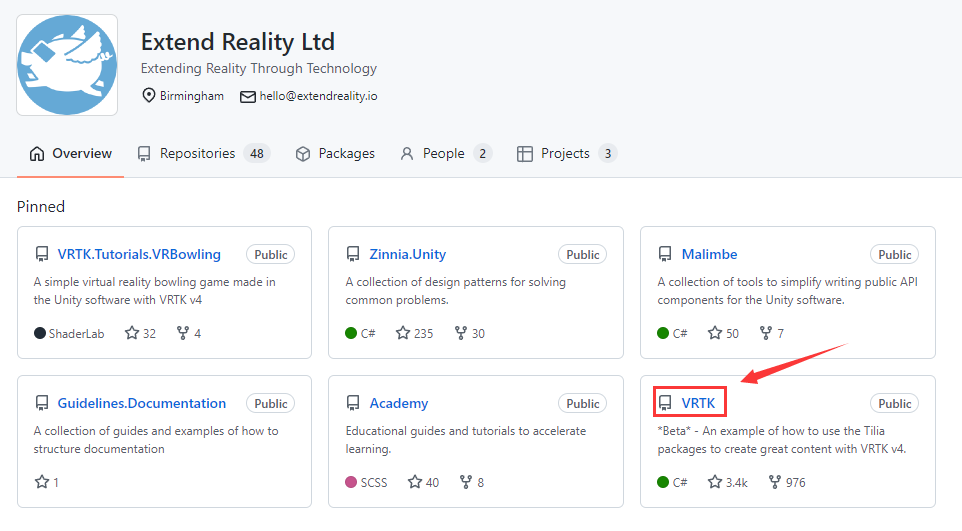
Task: View Malimbe forks, 7 forks
Action: tap(772, 333)
